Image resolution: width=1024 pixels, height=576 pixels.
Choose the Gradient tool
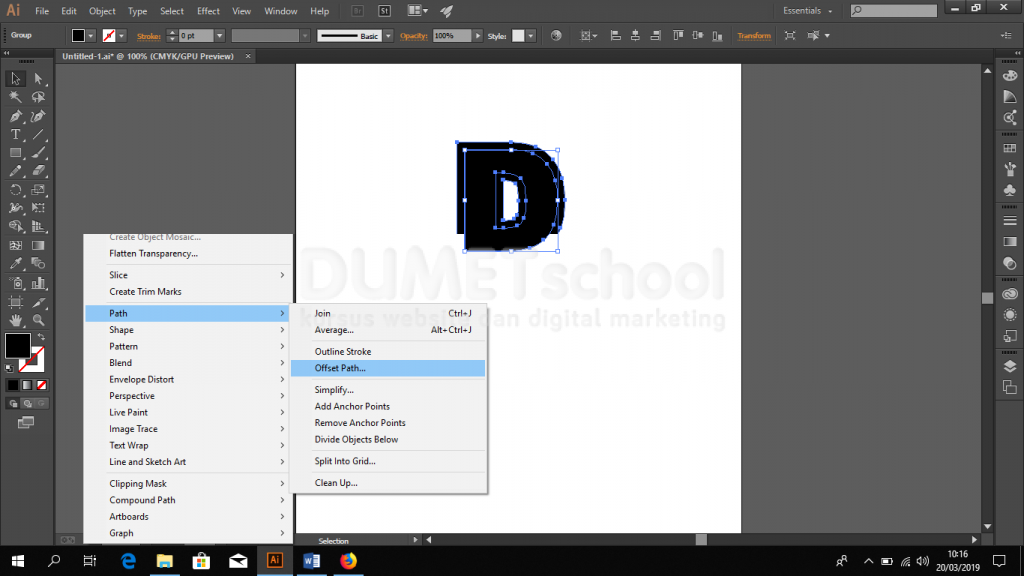(x=39, y=246)
